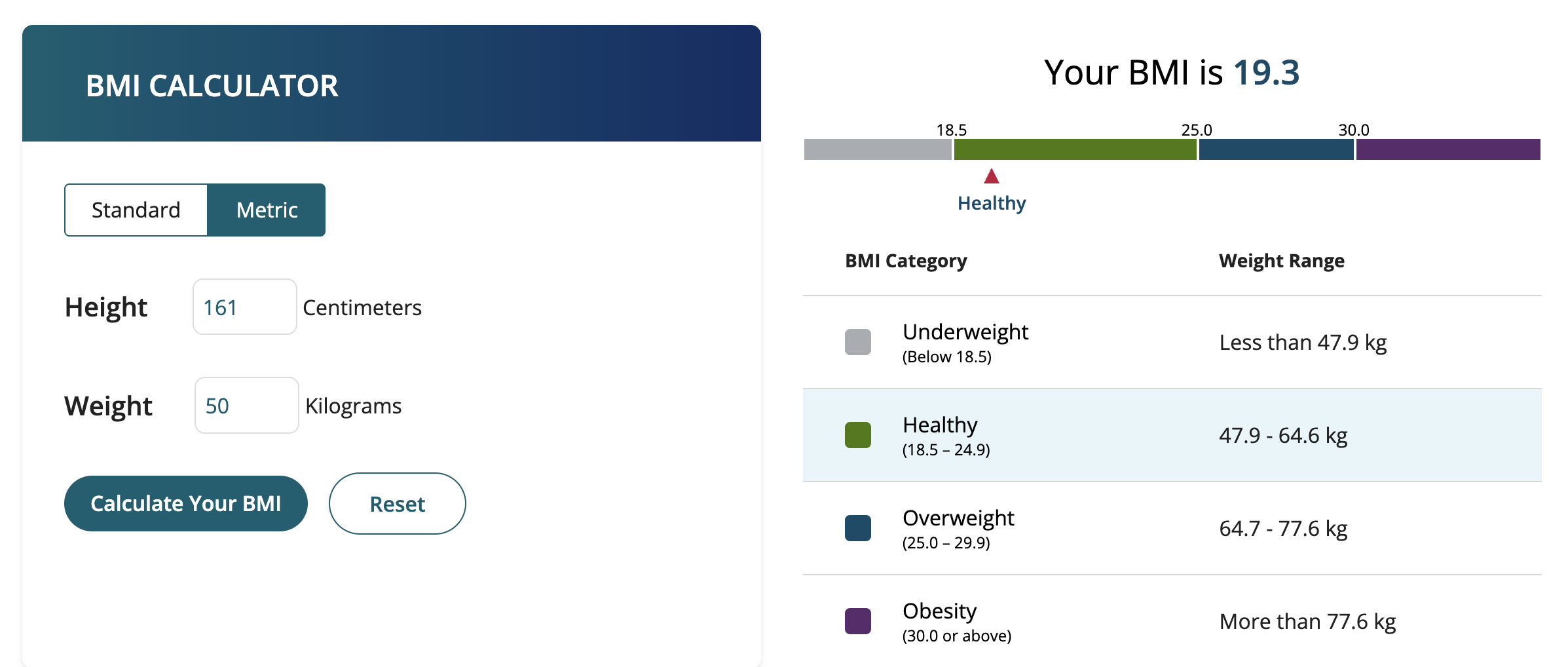1568x667 pixels.
Task: Click the dark blue Overweight color square
Action: [x=857, y=528]
